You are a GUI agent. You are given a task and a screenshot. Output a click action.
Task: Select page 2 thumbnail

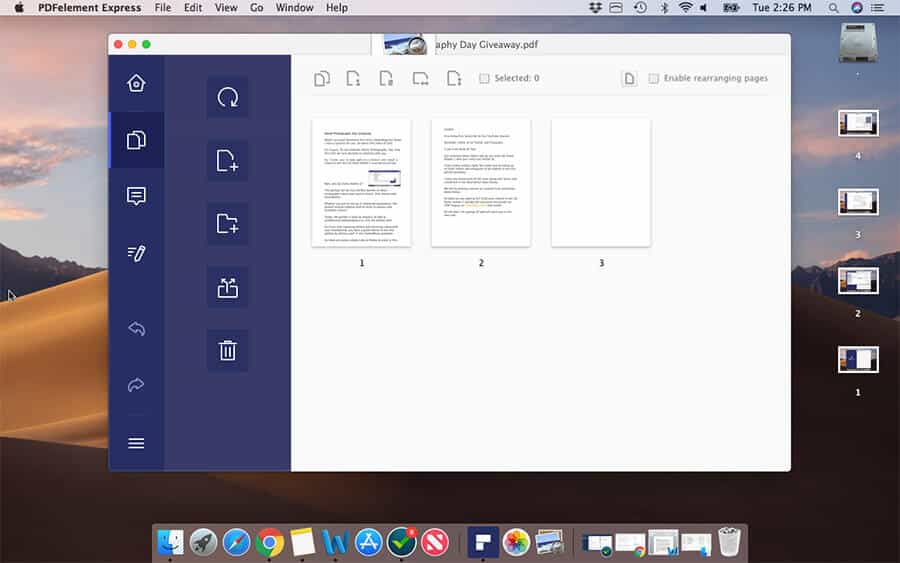(x=481, y=183)
